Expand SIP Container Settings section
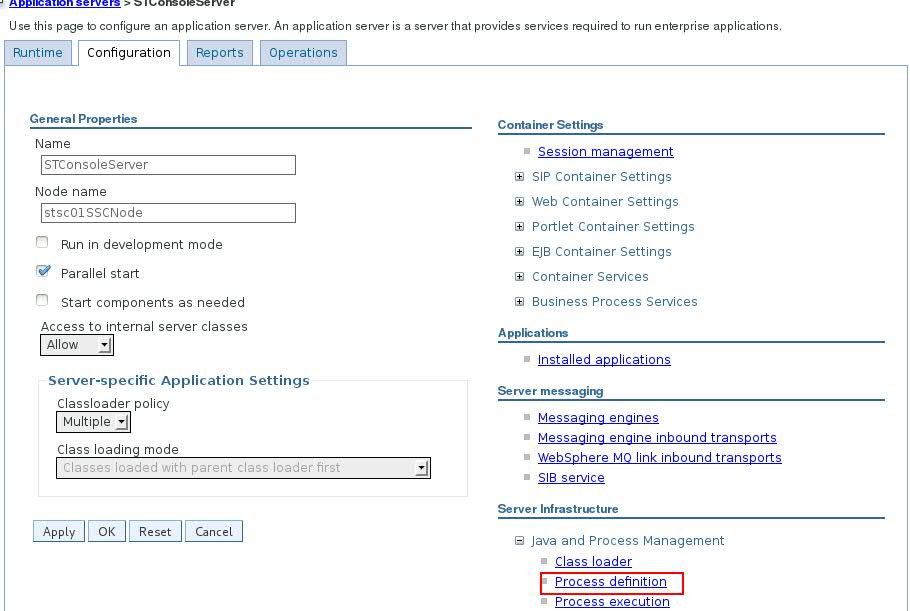 point(519,177)
